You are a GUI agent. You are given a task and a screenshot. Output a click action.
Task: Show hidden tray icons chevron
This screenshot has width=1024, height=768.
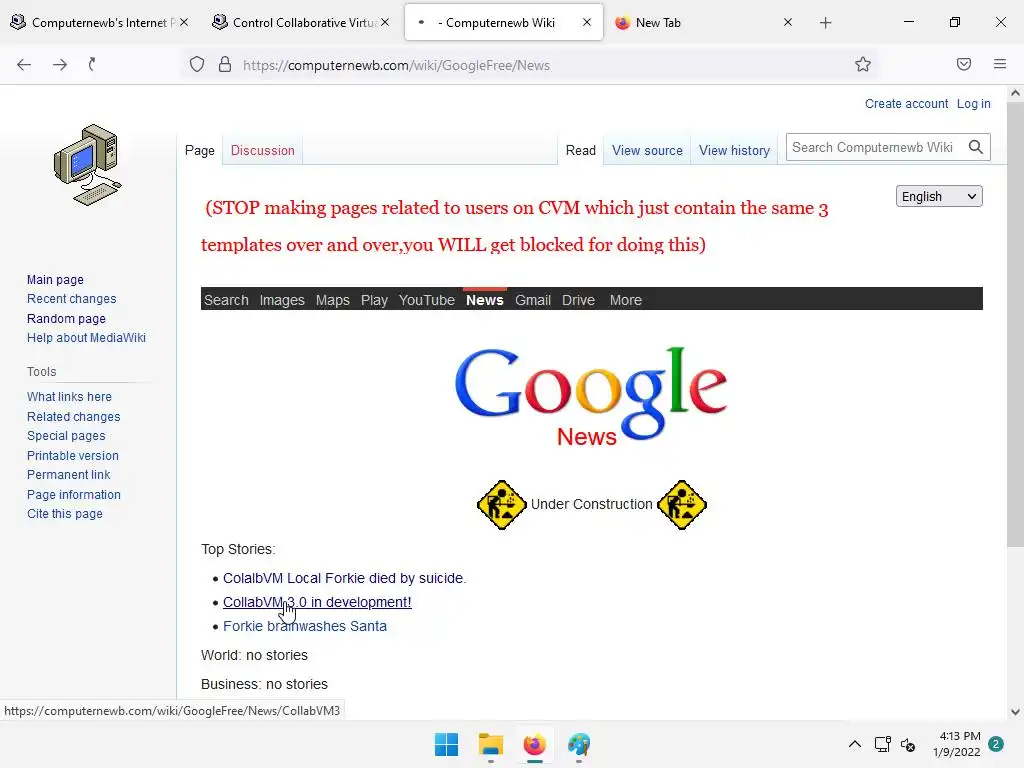854,744
